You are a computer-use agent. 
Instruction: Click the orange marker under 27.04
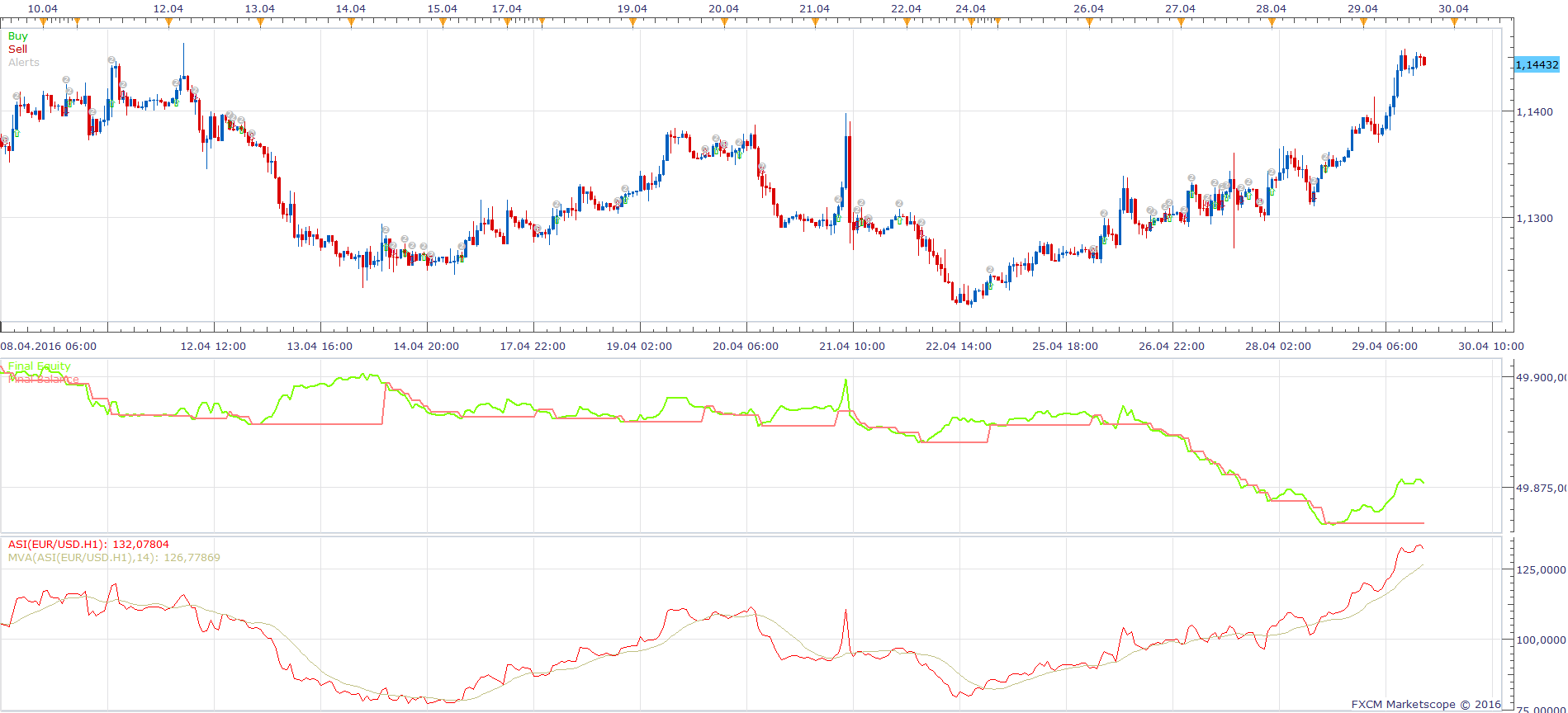(1181, 23)
